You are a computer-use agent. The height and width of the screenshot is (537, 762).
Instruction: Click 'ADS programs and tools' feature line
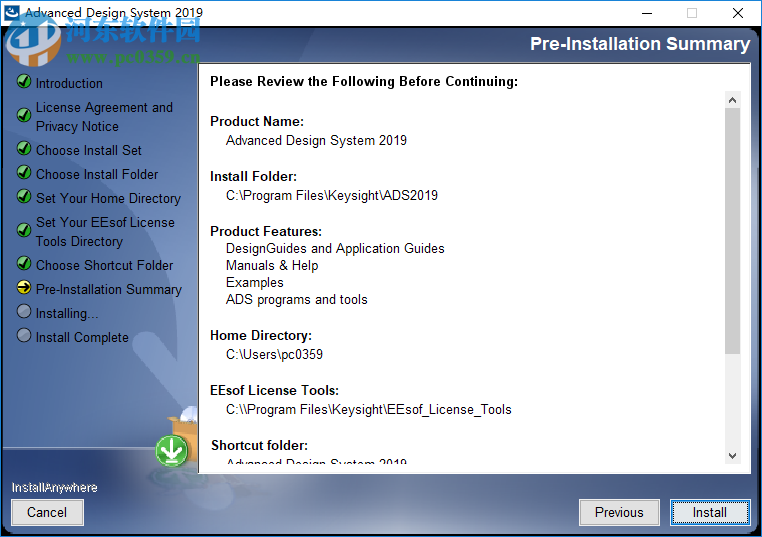[x=296, y=299]
